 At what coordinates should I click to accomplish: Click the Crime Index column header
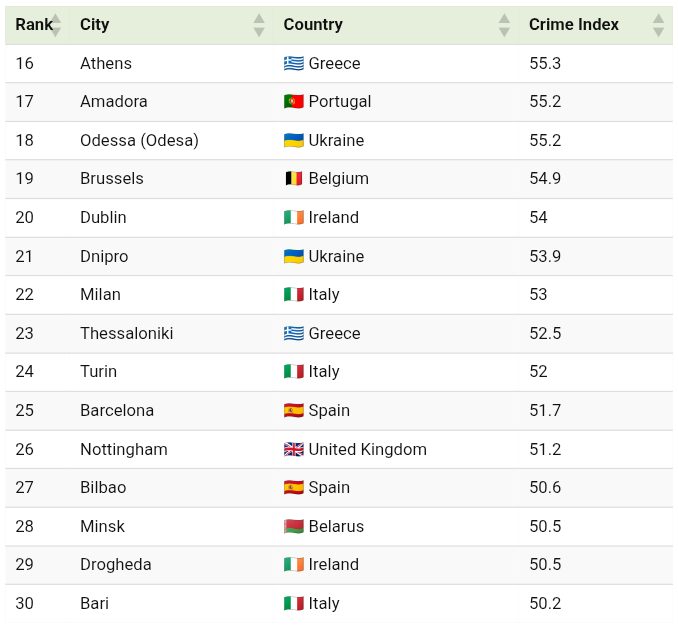coord(573,25)
